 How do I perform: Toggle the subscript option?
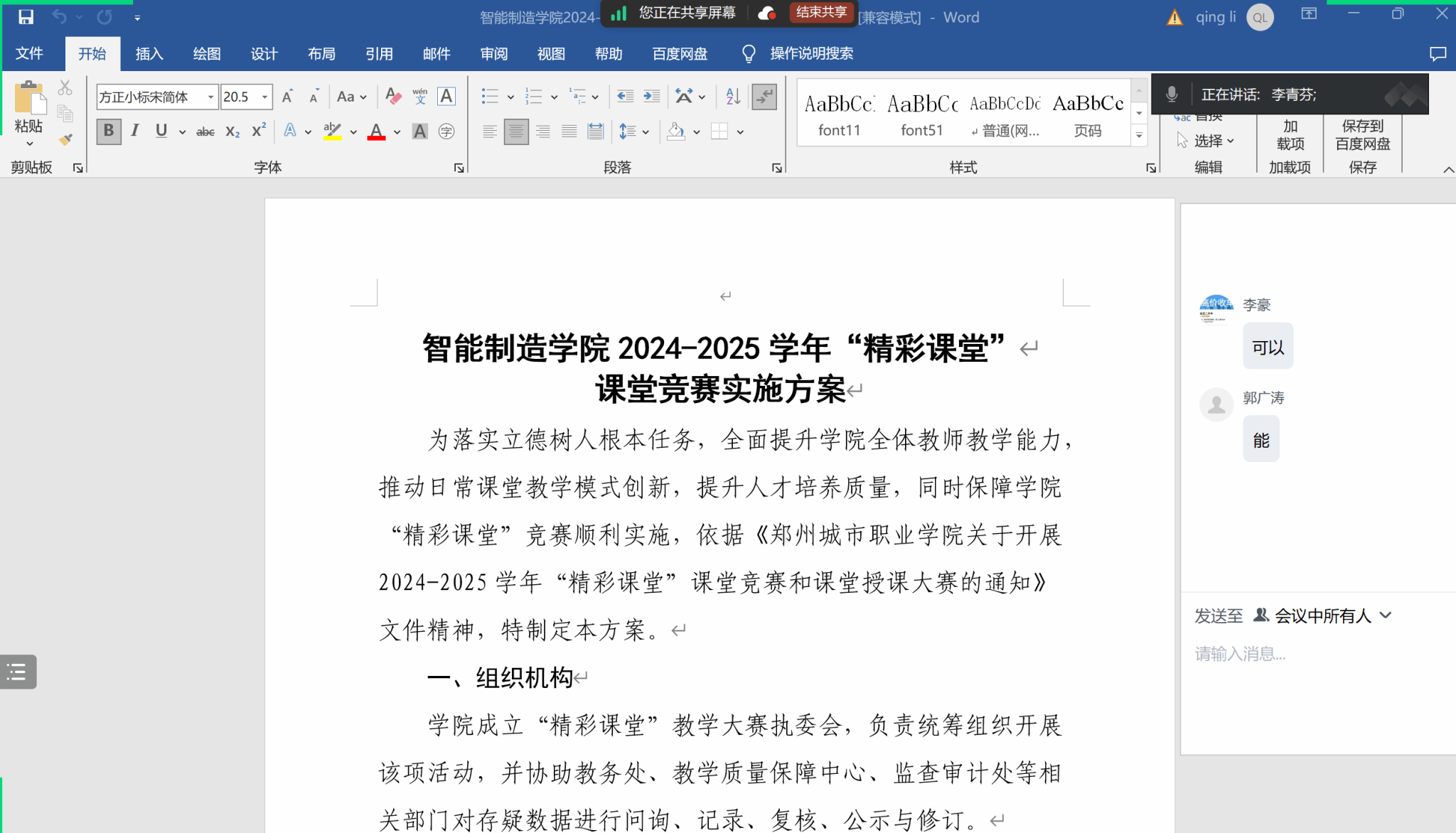click(x=231, y=131)
